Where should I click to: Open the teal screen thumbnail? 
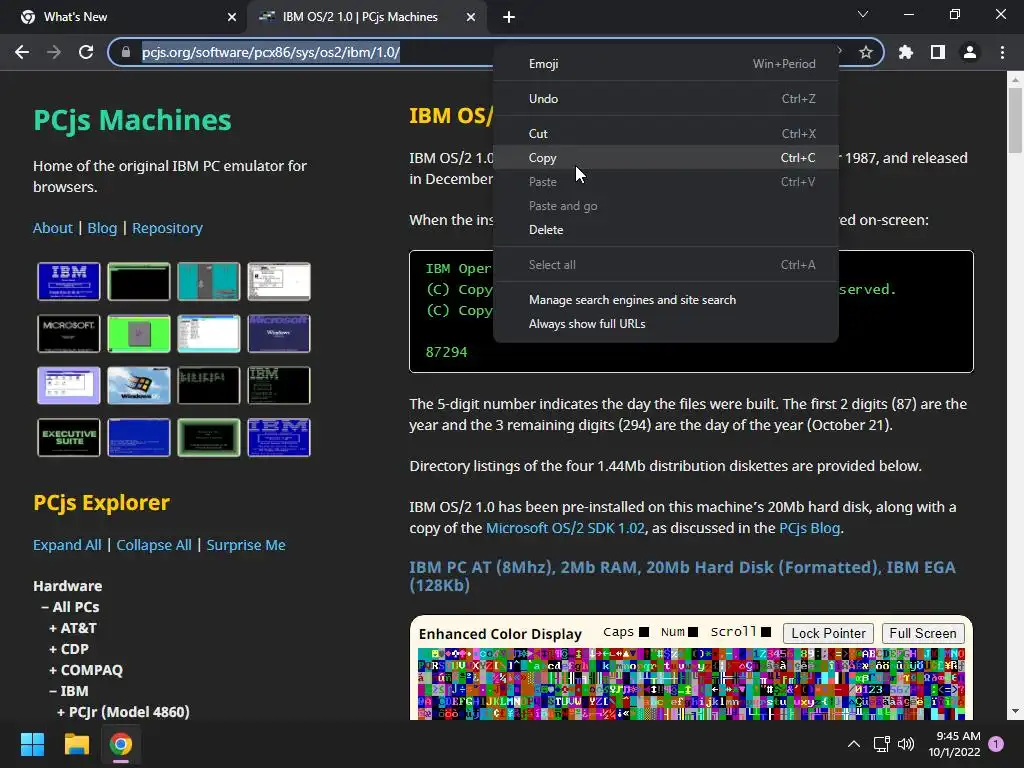[208, 281]
